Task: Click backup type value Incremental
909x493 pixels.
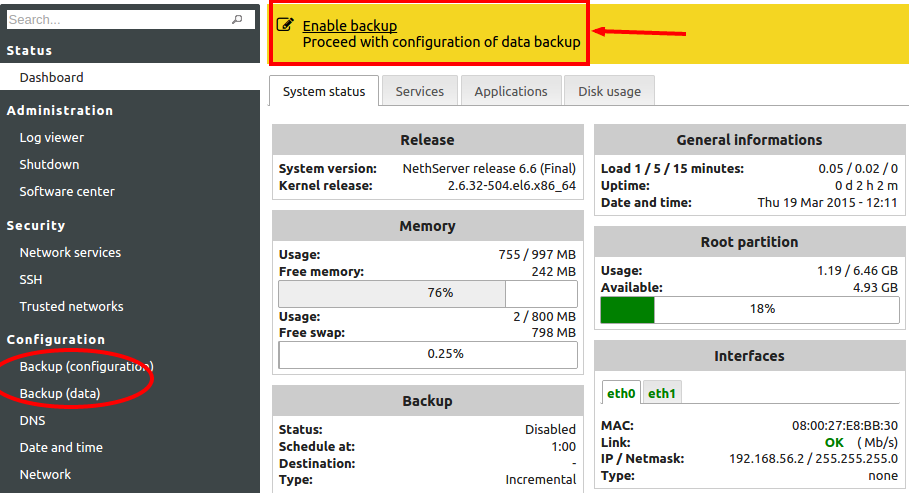Action: (x=540, y=480)
